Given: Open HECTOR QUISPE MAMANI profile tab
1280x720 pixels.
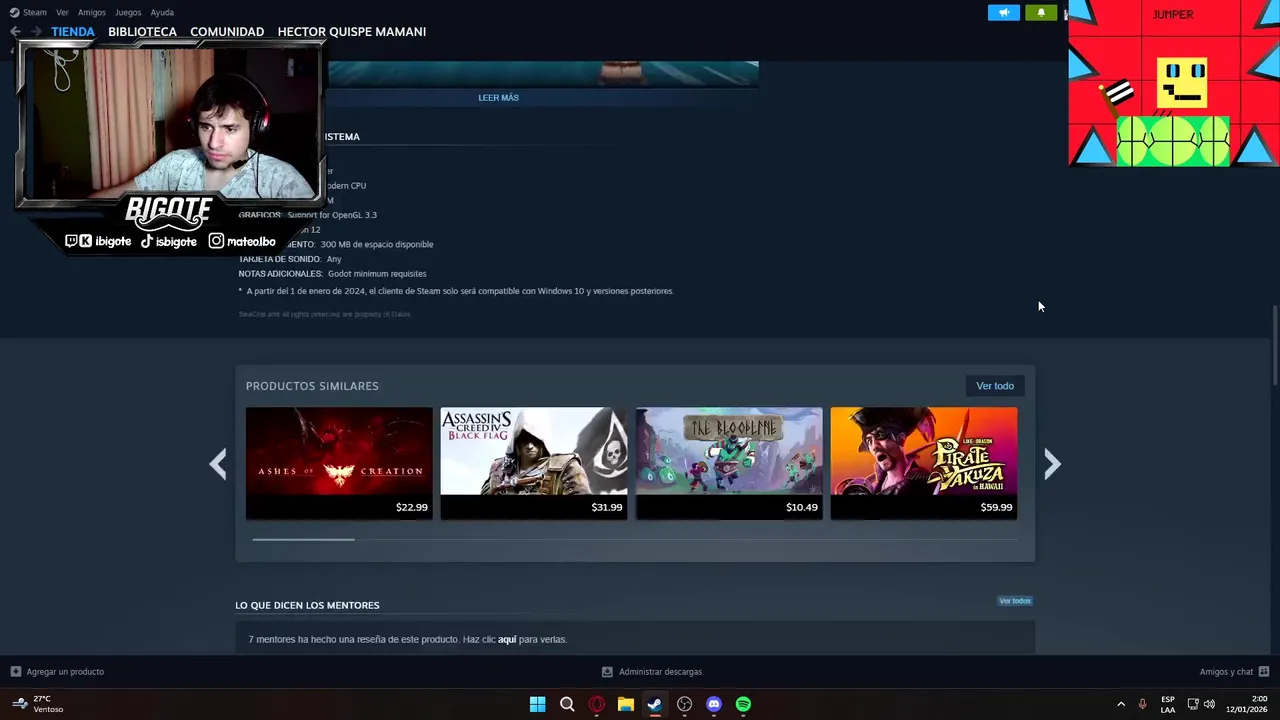Looking at the screenshot, I should coord(351,31).
